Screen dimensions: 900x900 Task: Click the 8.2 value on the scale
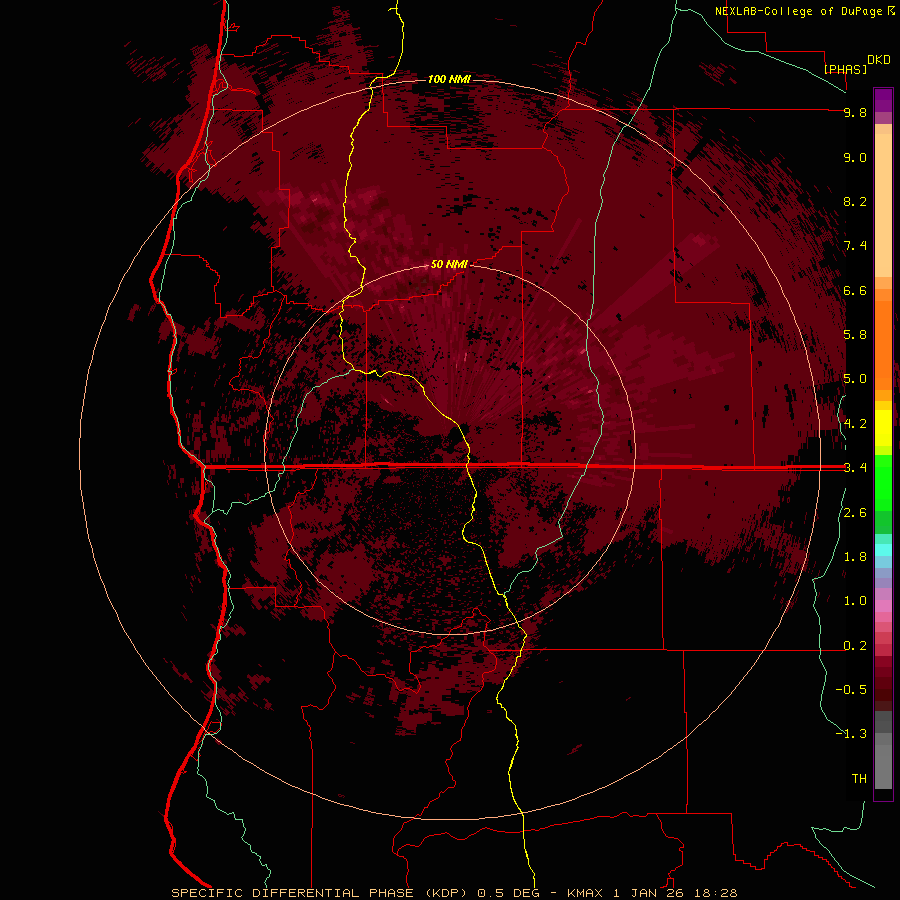click(x=855, y=201)
